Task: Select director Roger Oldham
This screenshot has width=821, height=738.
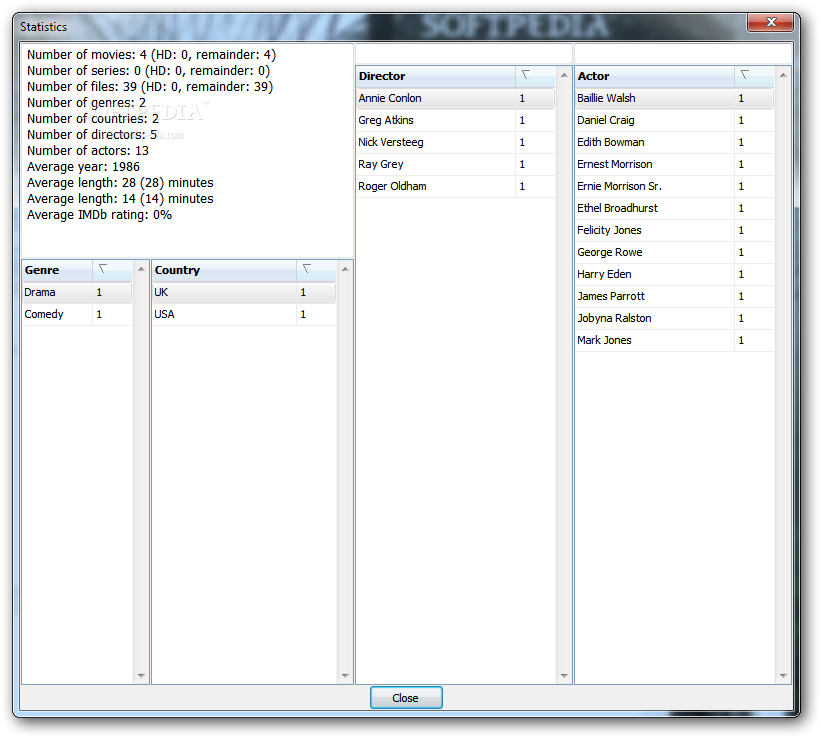Action: 456,186
